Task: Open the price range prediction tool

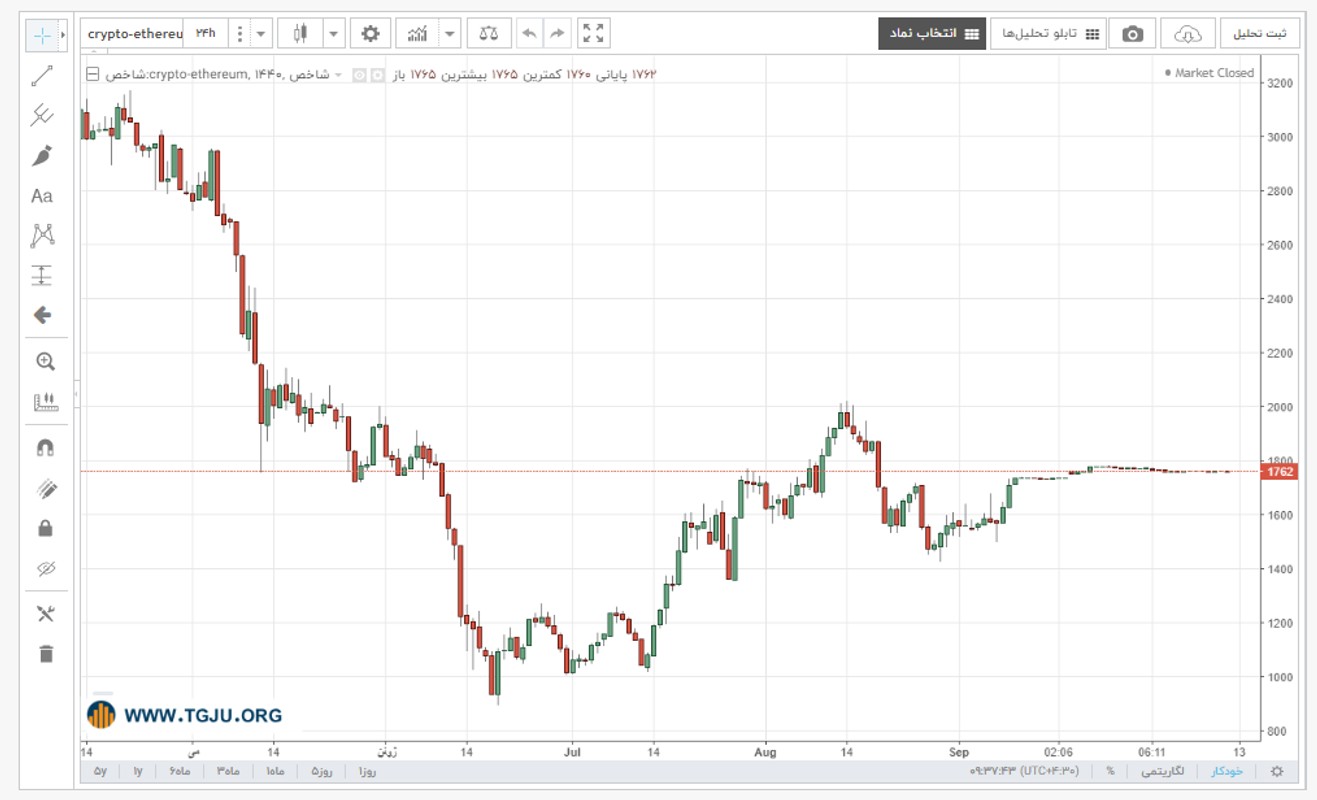Action: [x=42, y=275]
